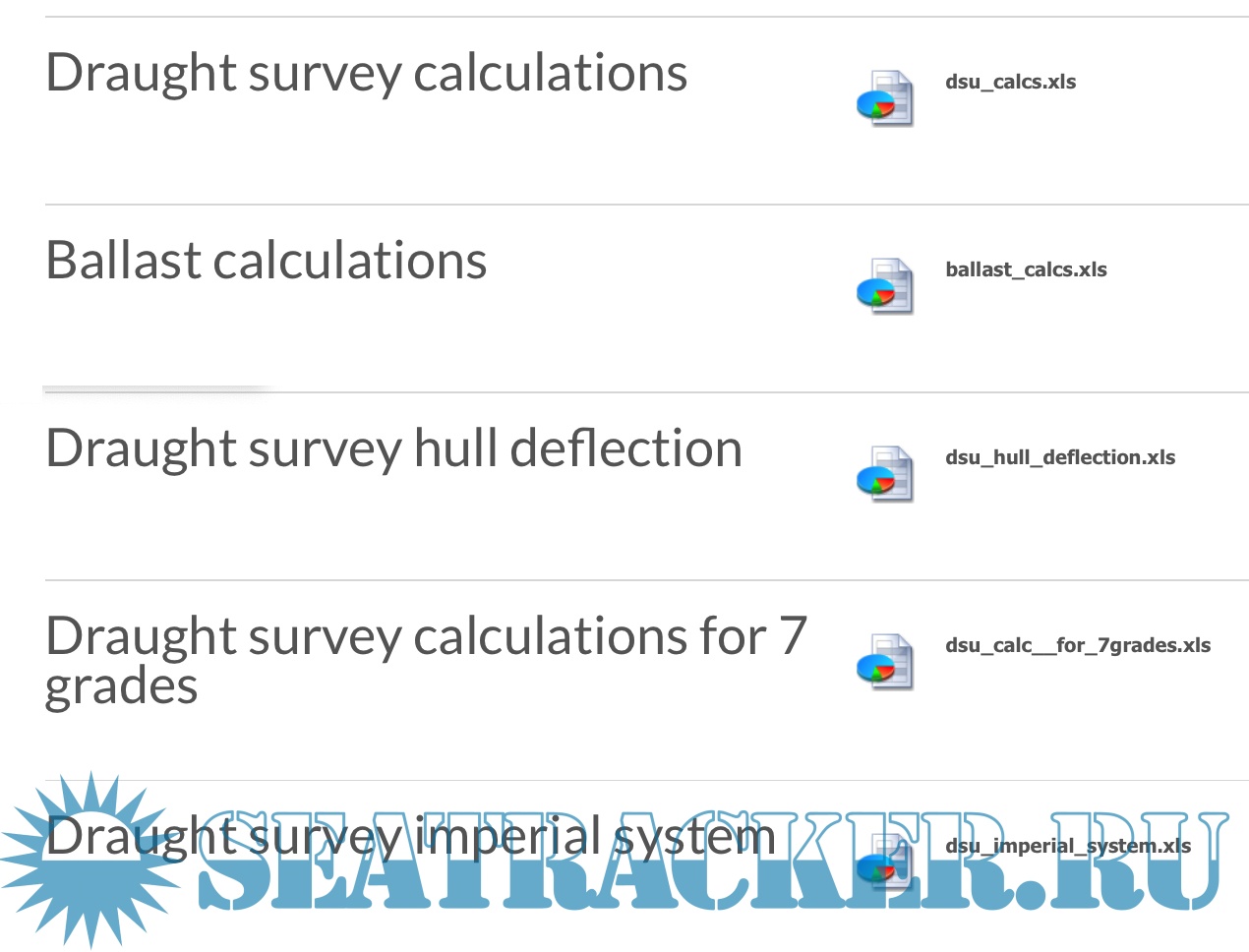The height and width of the screenshot is (952, 1249).
Task: Click the divider line above Ballast calculations
Action: coord(646,205)
